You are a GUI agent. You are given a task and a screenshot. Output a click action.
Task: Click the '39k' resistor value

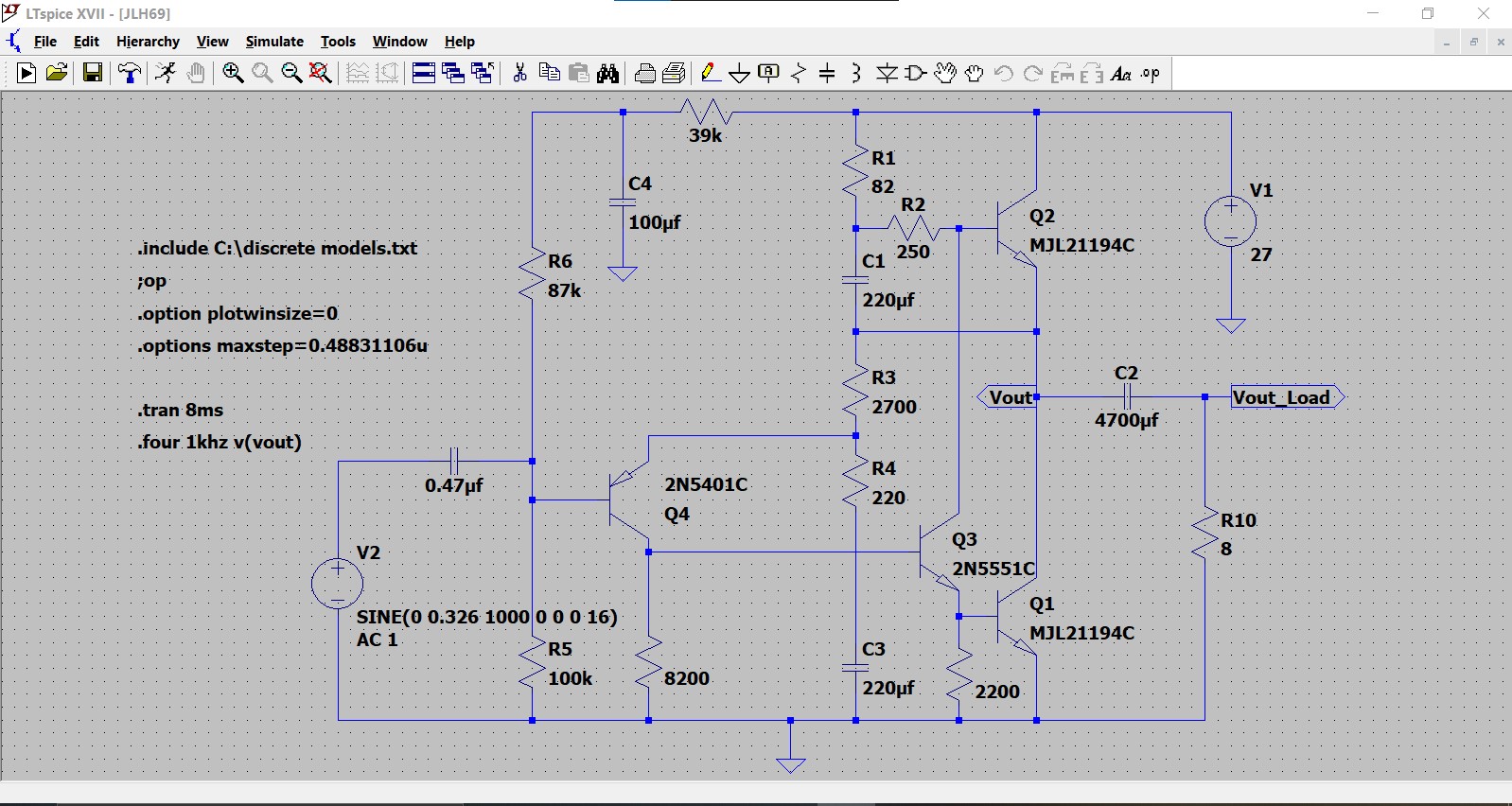705,135
